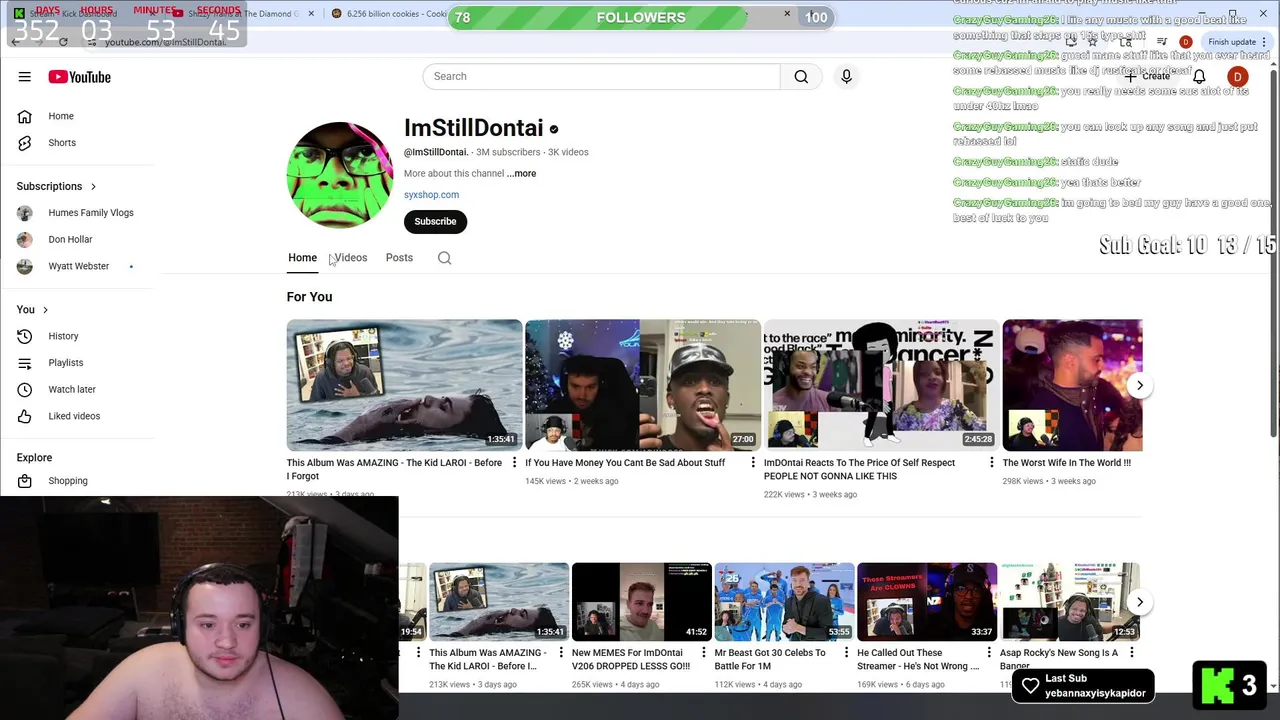Play Mr Beast 30 Celebs thumbnail
Viewport: 1280px width, 720px height.
tap(784, 602)
